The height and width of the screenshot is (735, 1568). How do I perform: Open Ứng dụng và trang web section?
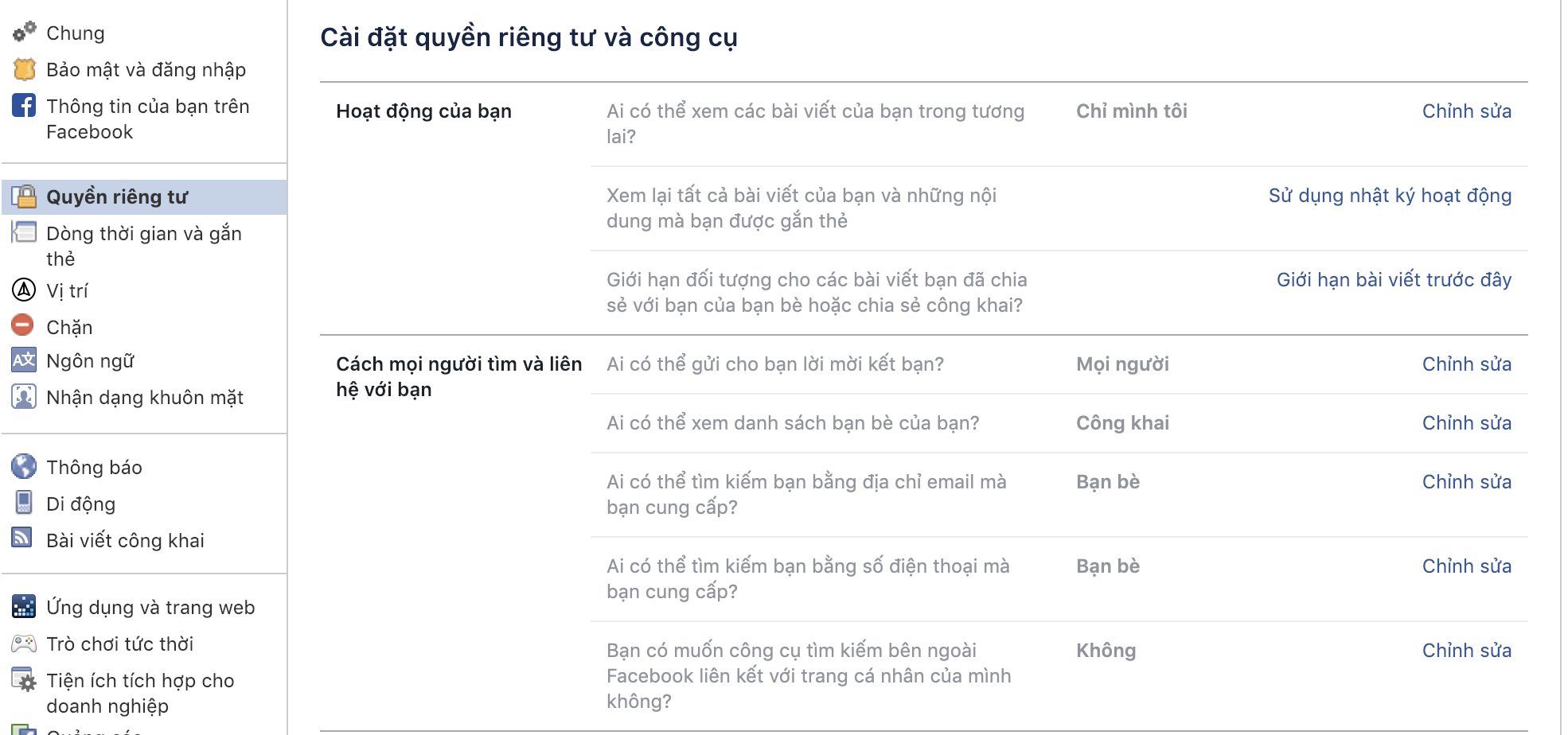pyautogui.click(x=150, y=608)
